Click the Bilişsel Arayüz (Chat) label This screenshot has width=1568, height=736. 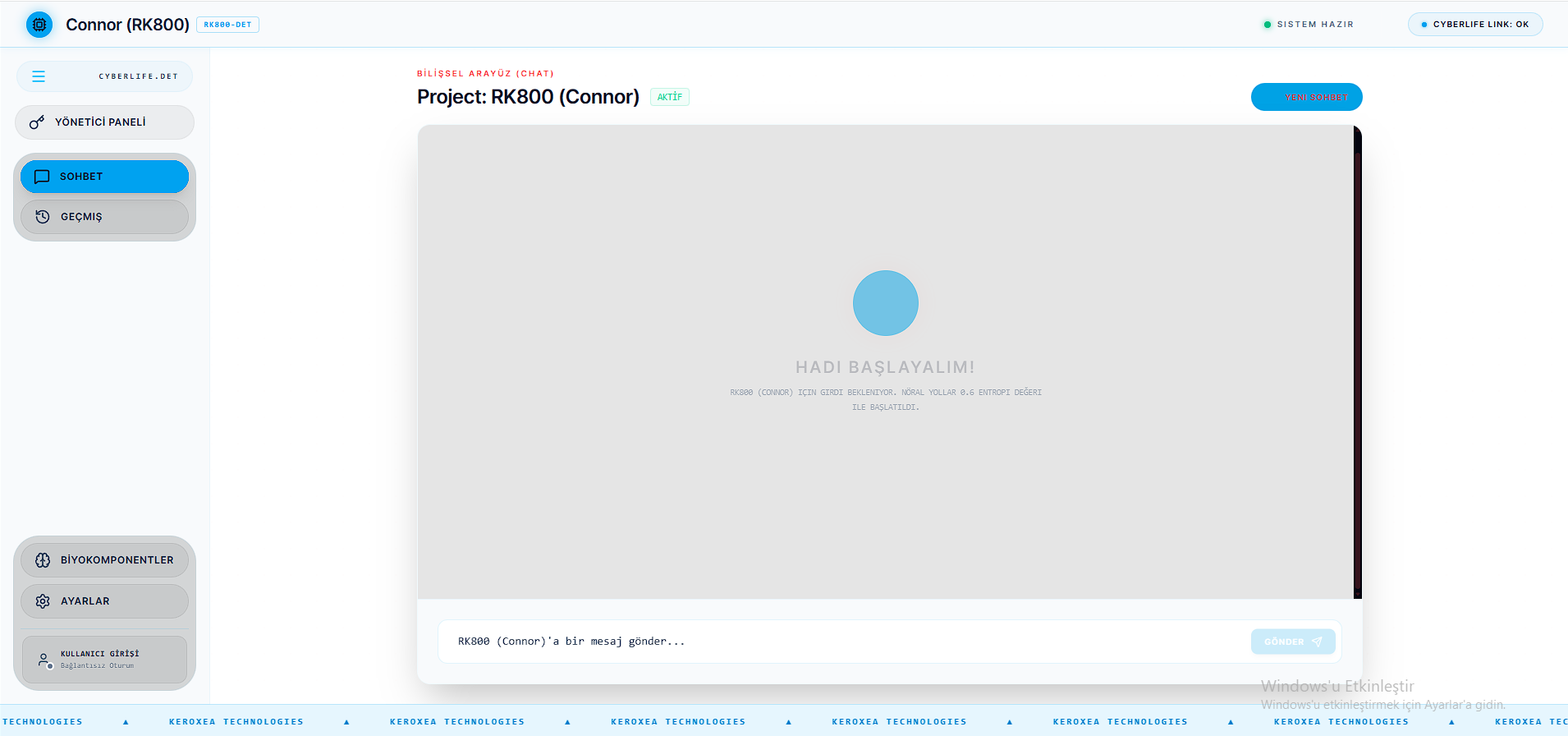click(485, 74)
